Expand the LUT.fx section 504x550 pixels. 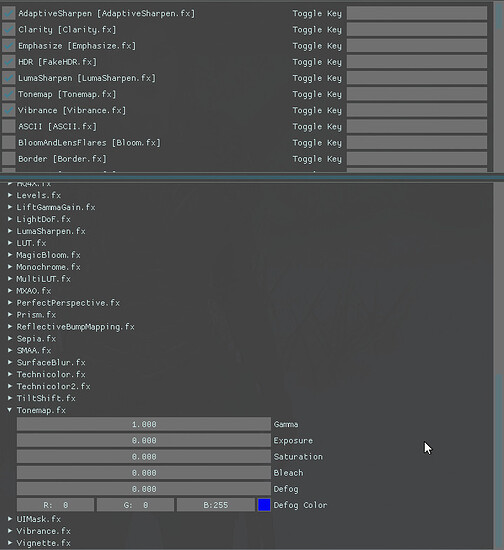(10, 243)
